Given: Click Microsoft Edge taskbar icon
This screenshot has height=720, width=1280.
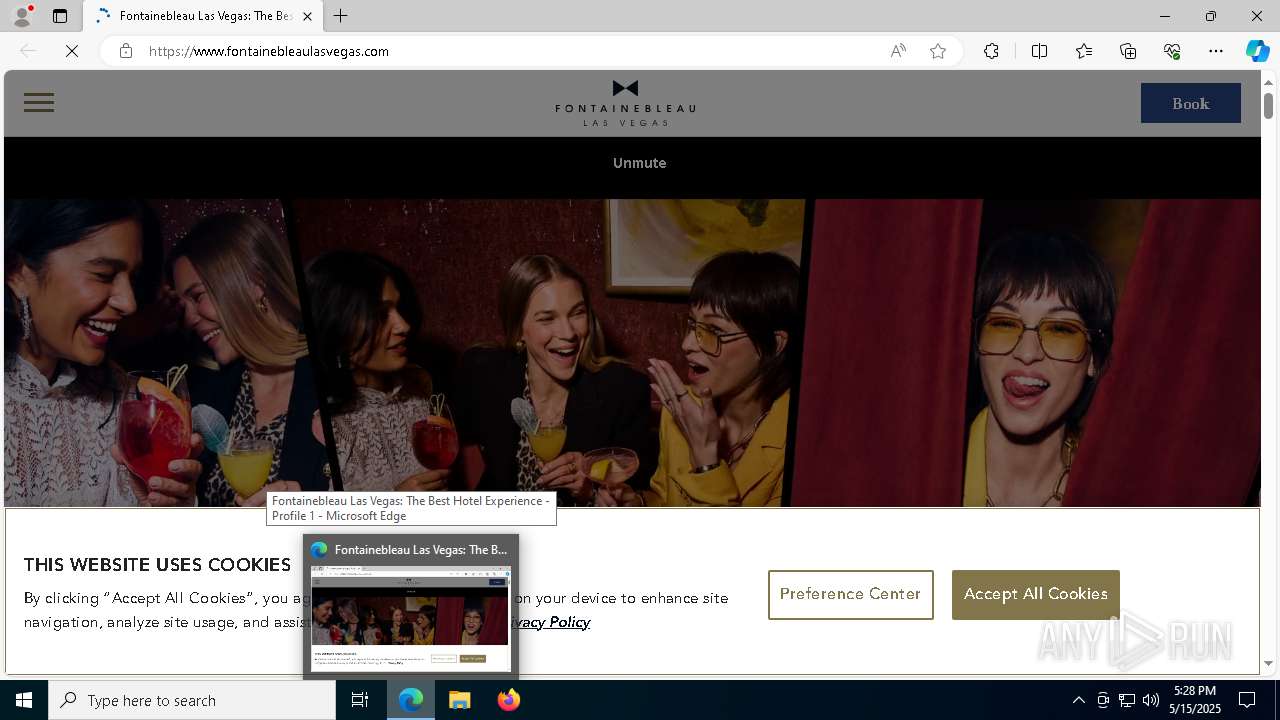Looking at the screenshot, I should (411, 700).
